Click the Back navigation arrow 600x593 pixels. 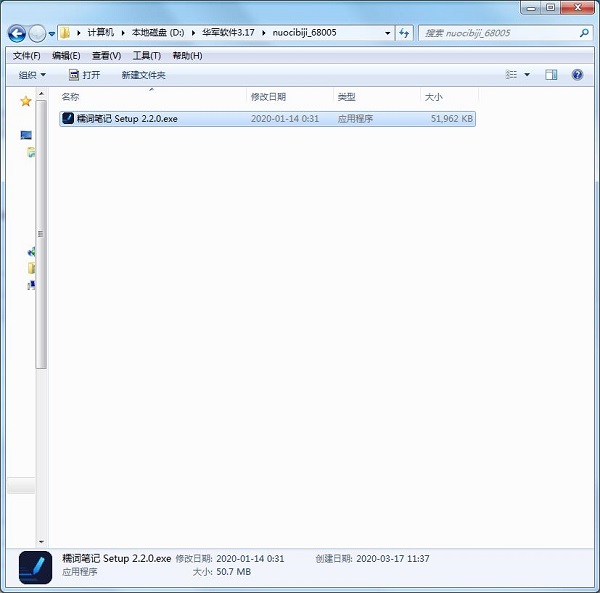(x=17, y=33)
